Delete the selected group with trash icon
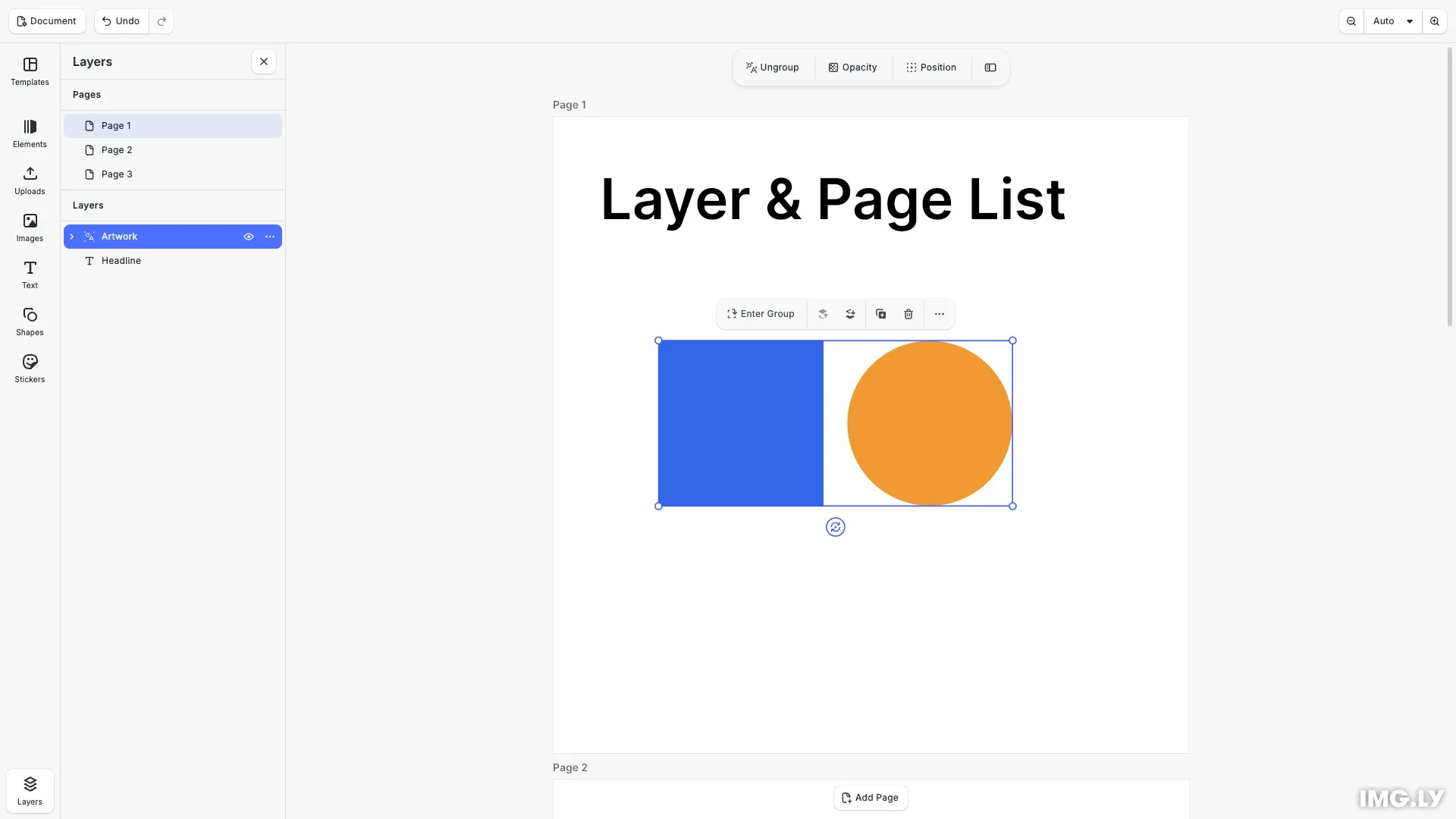Image resolution: width=1456 pixels, height=819 pixels. coord(908,314)
